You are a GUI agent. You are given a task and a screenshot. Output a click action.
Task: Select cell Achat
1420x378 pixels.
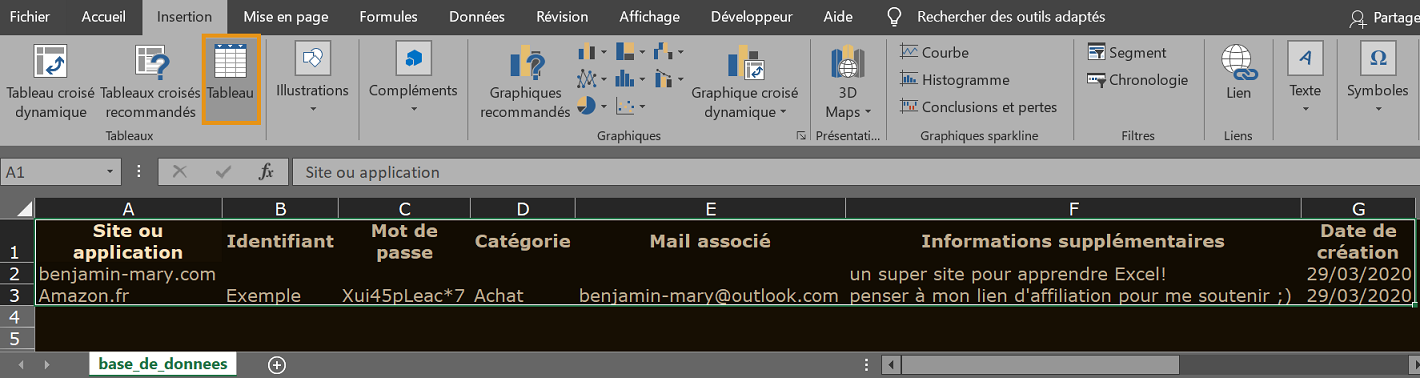(523, 295)
